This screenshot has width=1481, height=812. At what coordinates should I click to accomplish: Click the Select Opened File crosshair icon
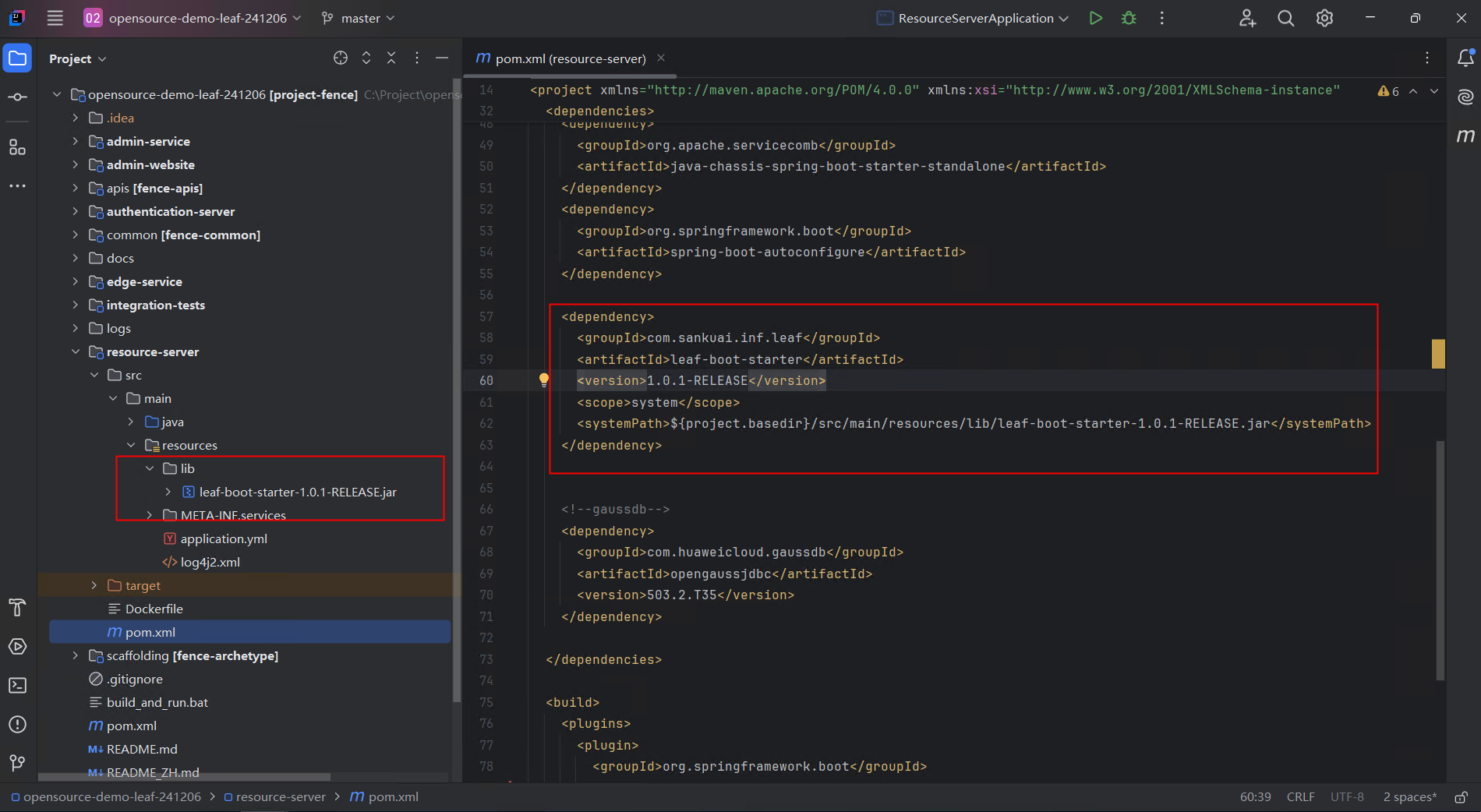coord(341,58)
